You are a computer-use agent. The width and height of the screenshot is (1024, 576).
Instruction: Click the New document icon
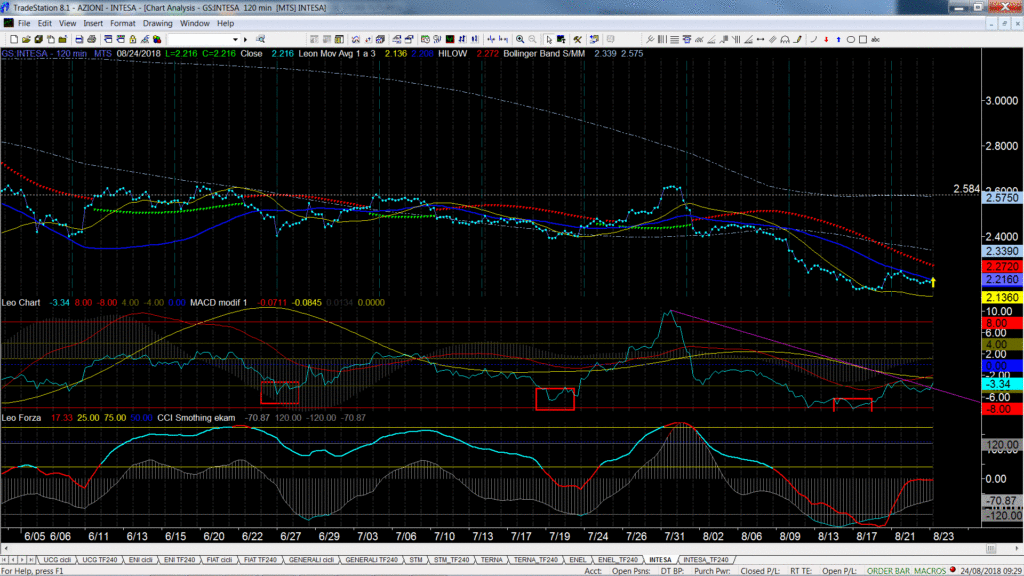pyautogui.click(x=14, y=39)
